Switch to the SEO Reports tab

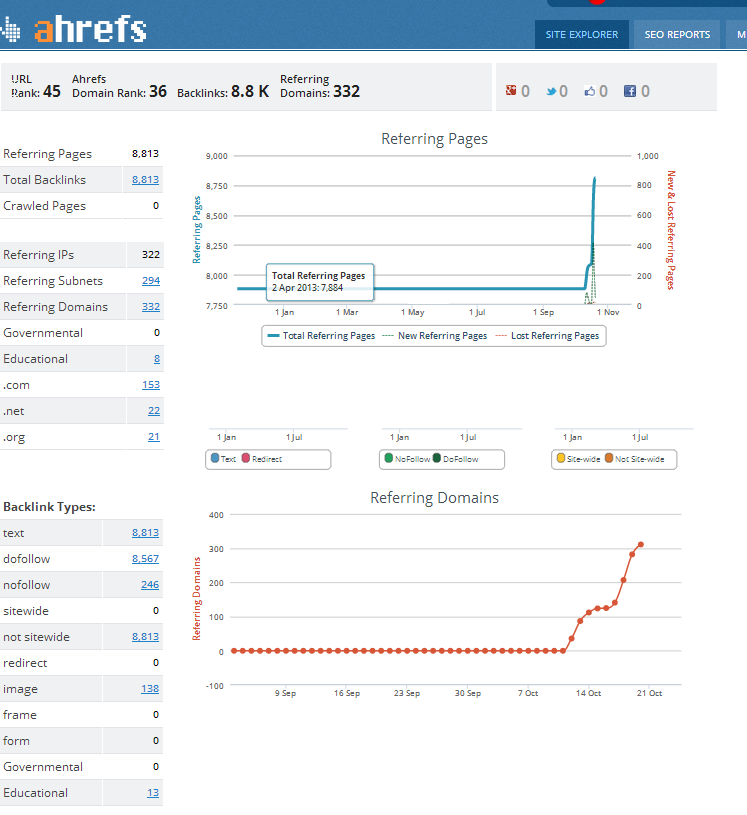tap(677, 34)
